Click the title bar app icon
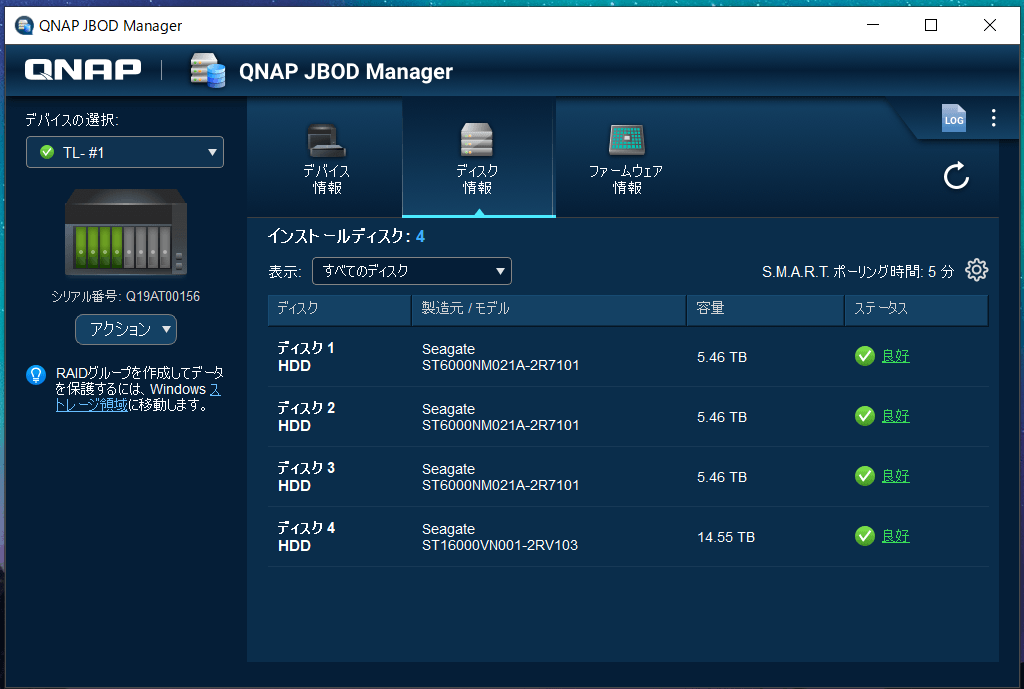1024x689 pixels. pyautogui.click(x=24, y=25)
